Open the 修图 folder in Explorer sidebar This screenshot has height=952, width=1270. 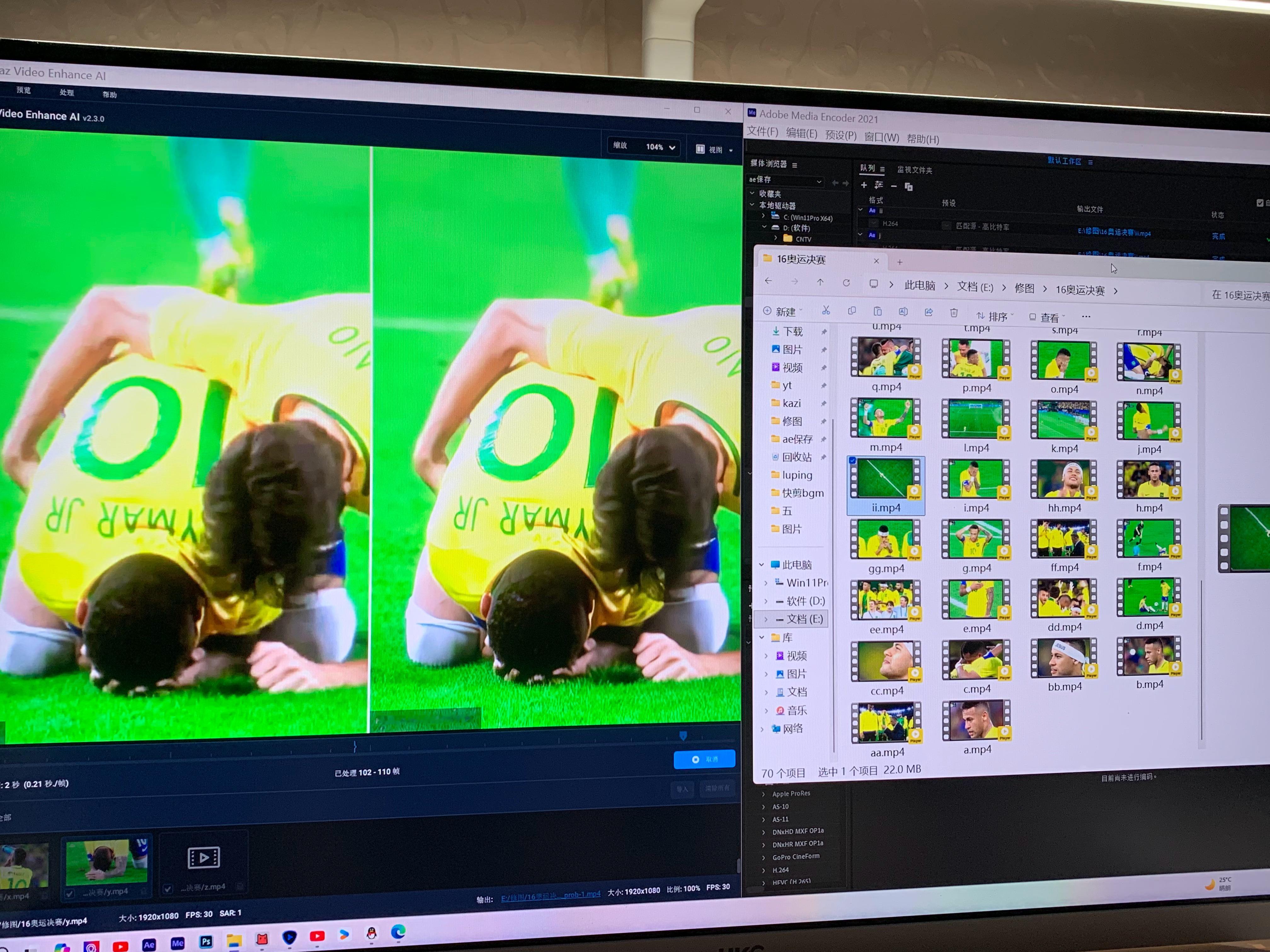(792, 421)
